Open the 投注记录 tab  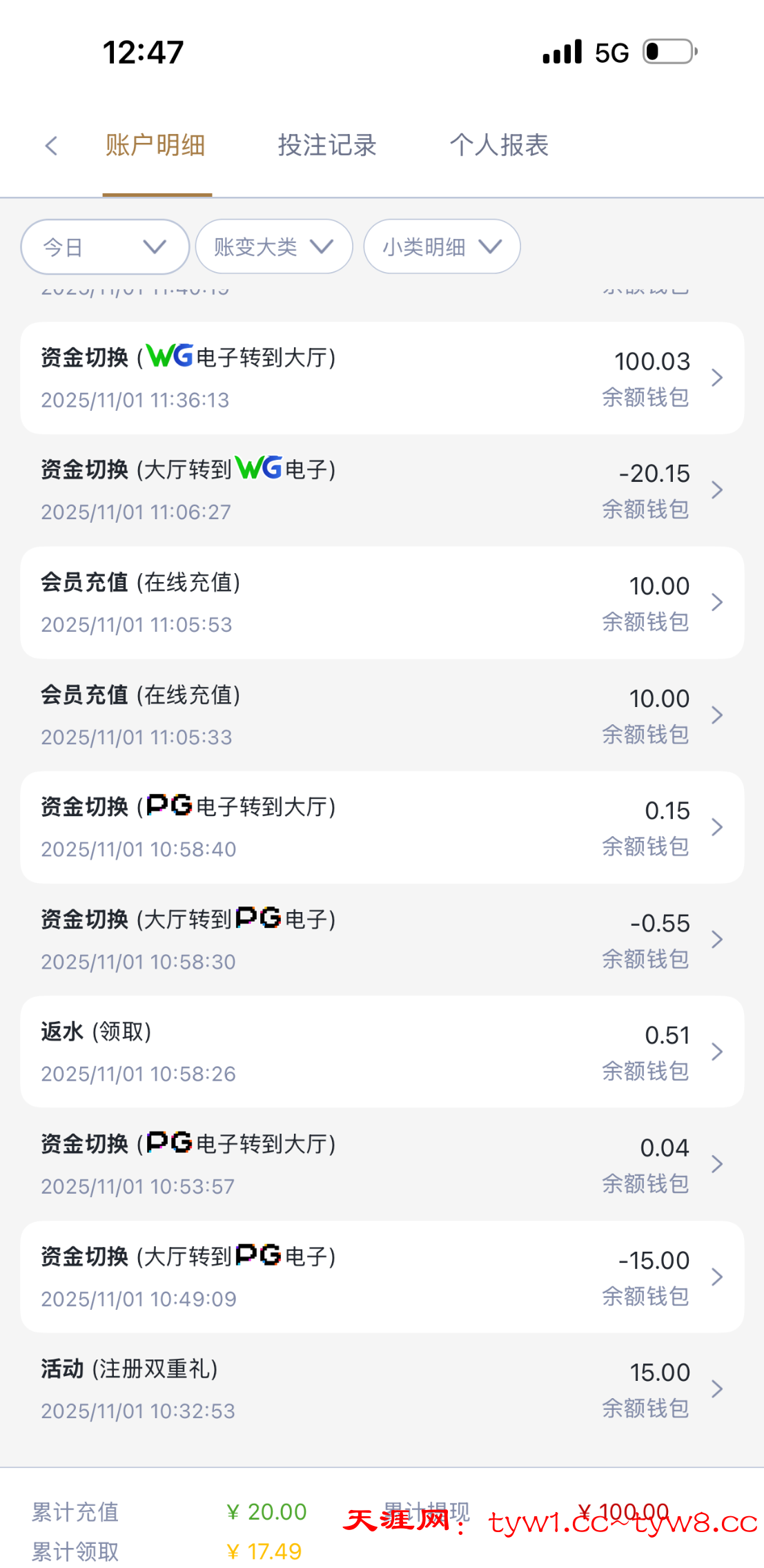pyautogui.click(x=326, y=146)
